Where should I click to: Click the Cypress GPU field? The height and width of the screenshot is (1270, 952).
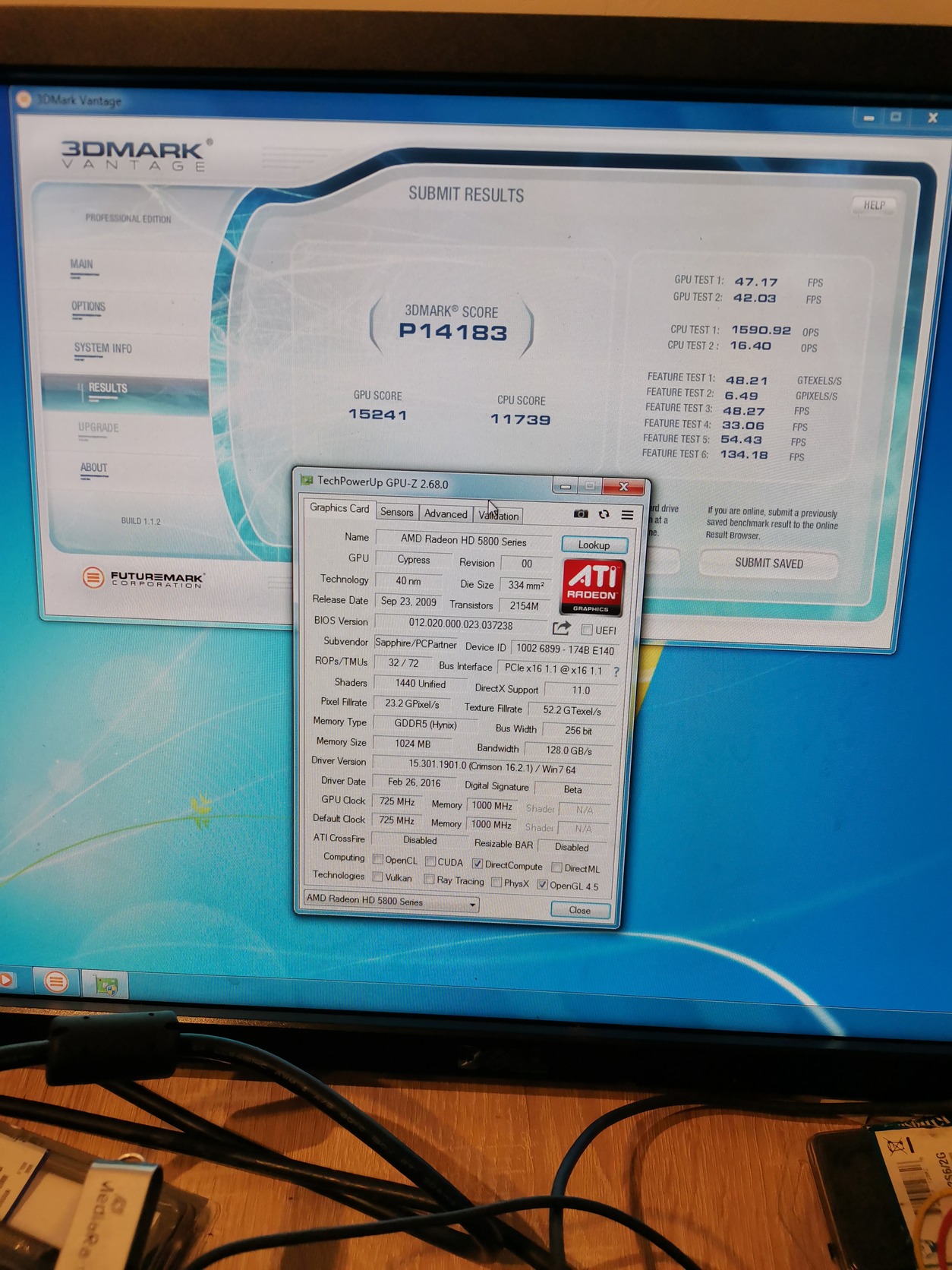pos(414,560)
